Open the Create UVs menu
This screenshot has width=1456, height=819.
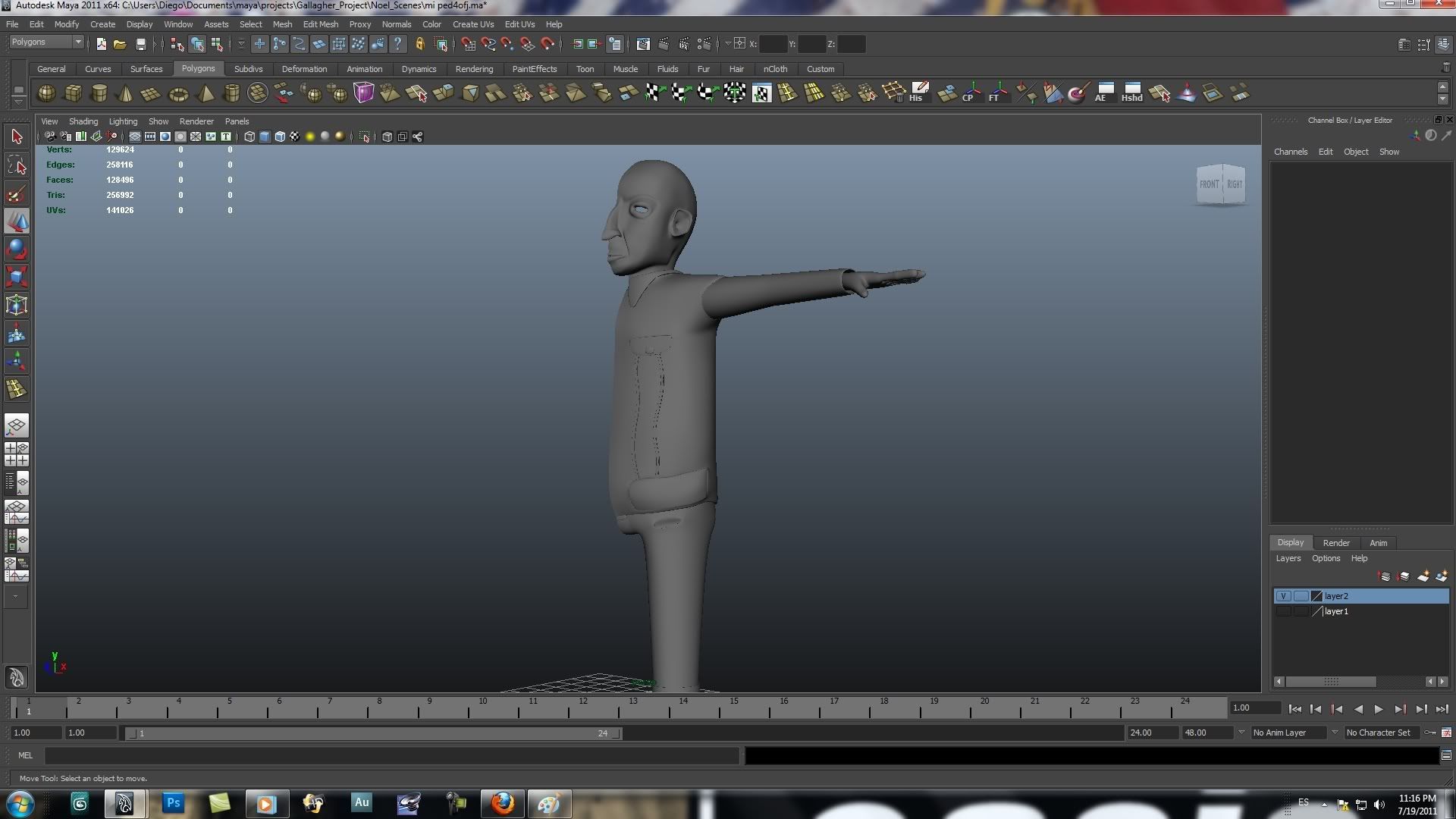[x=473, y=24]
